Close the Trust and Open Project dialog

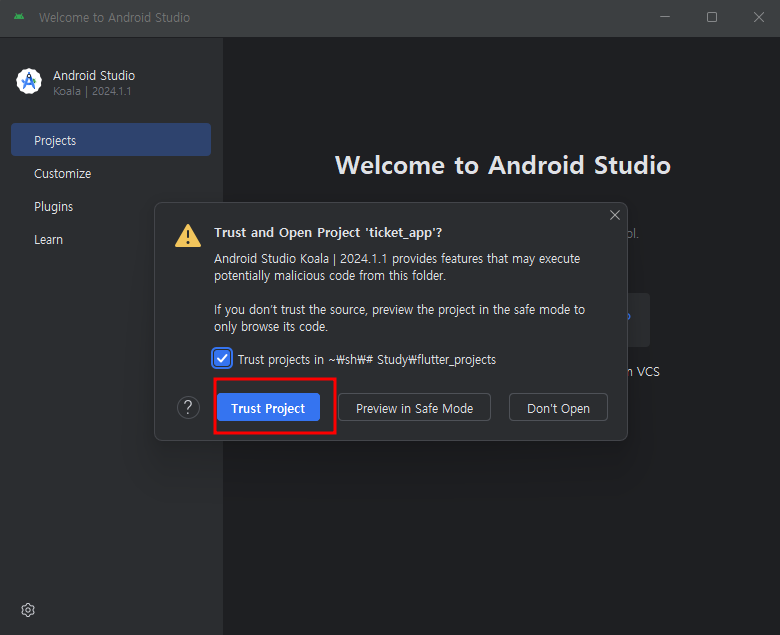[x=615, y=215]
